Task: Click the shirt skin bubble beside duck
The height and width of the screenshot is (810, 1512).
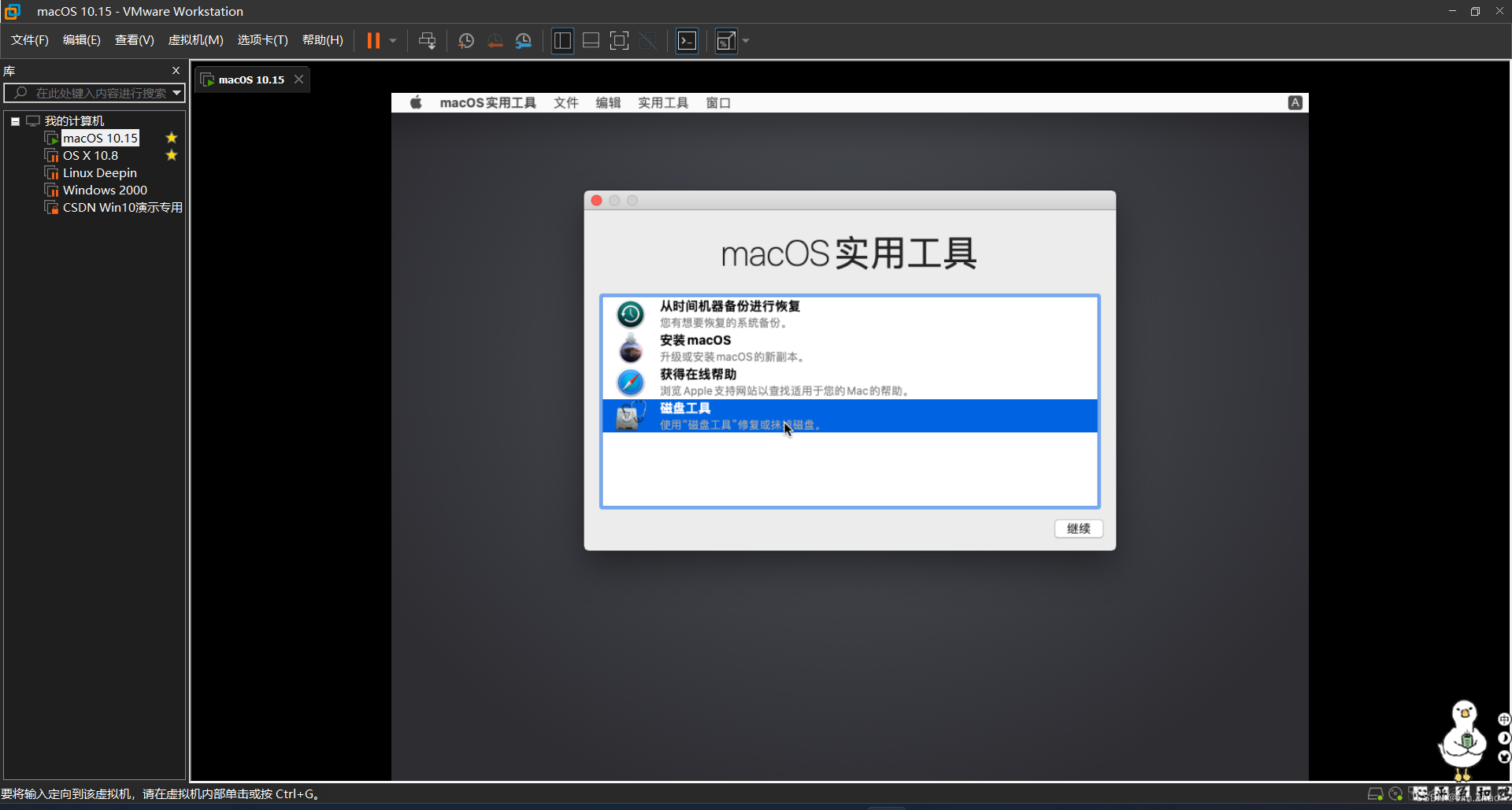Action: coord(1504,757)
